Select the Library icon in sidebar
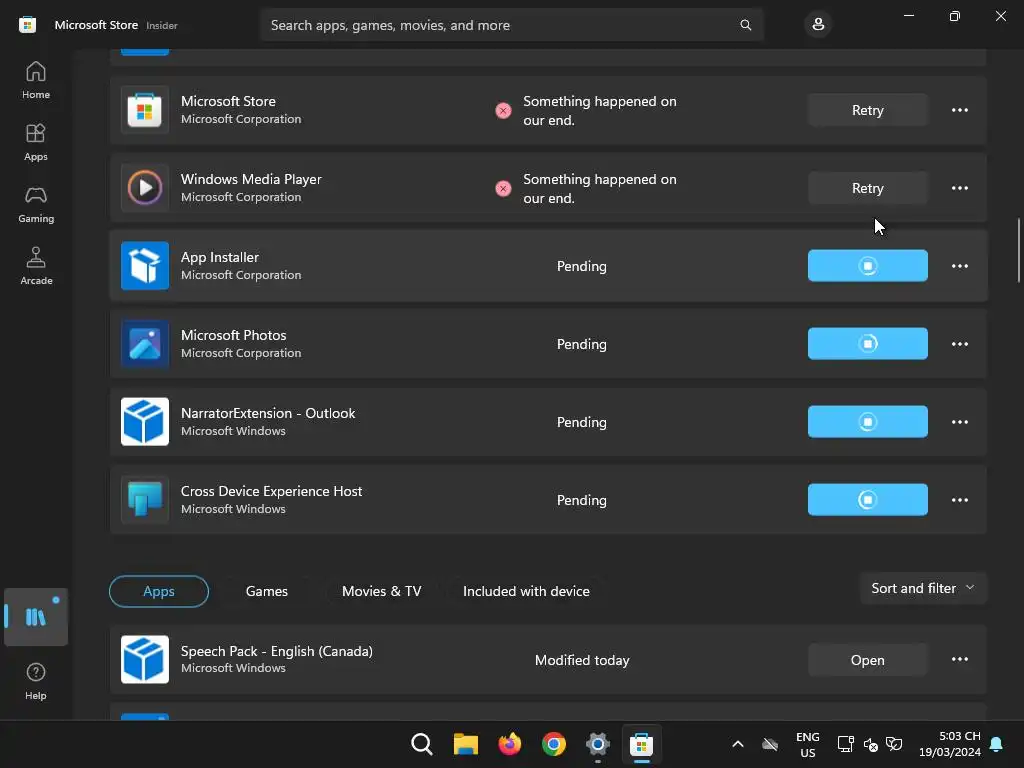 click(x=36, y=617)
